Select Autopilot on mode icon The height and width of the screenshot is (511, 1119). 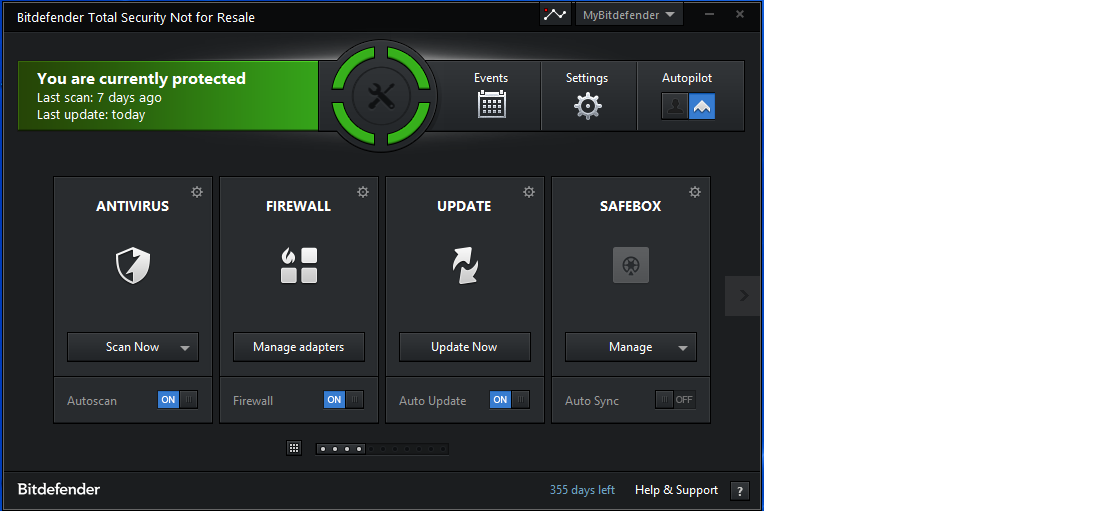click(x=702, y=106)
